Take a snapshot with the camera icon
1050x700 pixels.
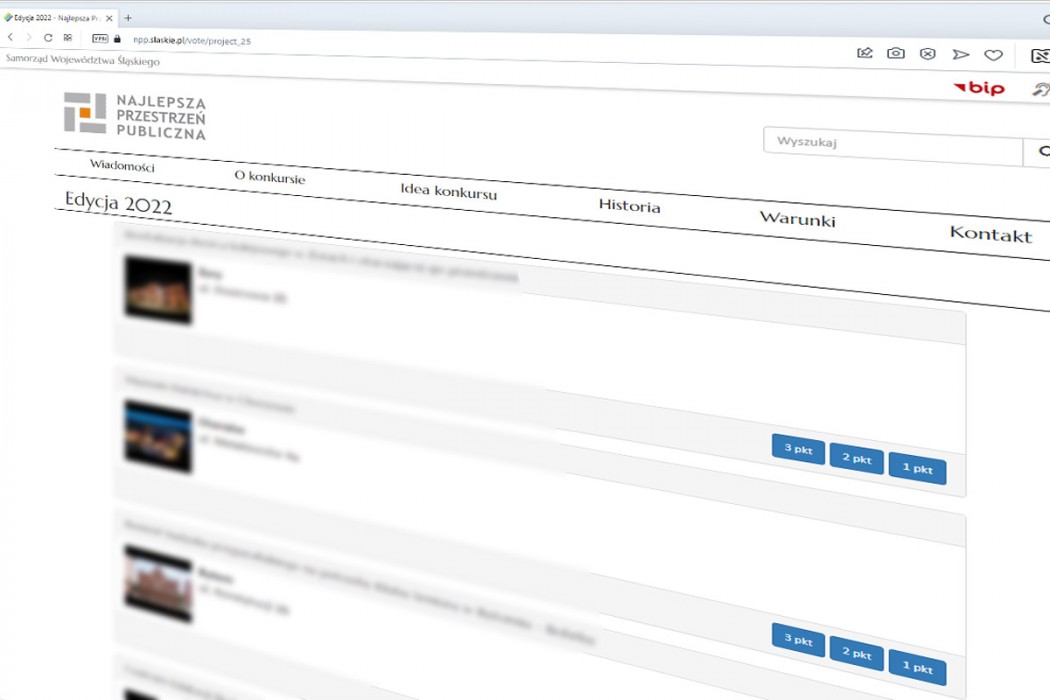pos(895,53)
